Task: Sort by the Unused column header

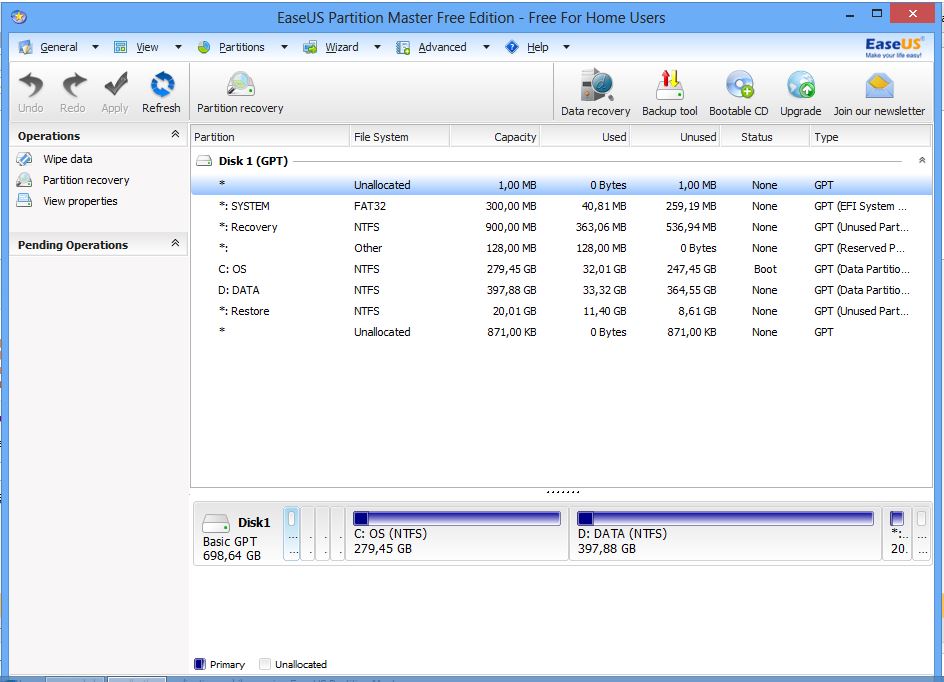Action: (x=675, y=137)
